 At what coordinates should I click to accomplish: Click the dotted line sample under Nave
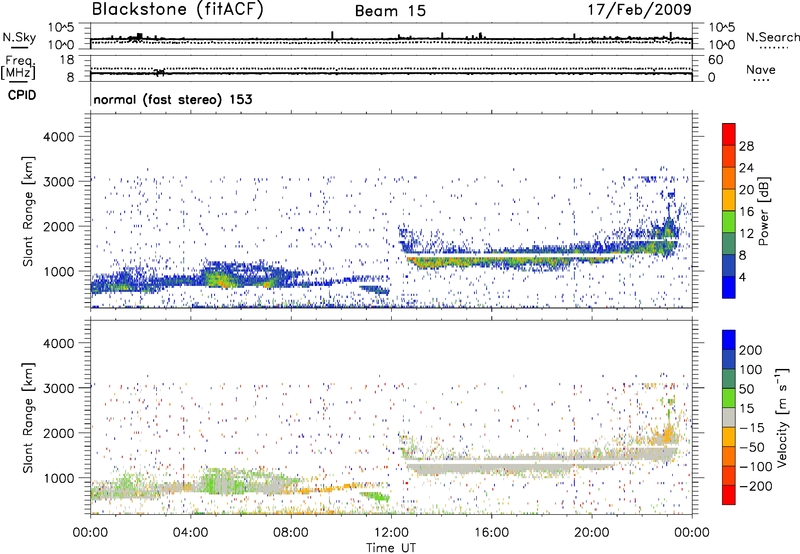pyautogui.click(x=762, y=81)
